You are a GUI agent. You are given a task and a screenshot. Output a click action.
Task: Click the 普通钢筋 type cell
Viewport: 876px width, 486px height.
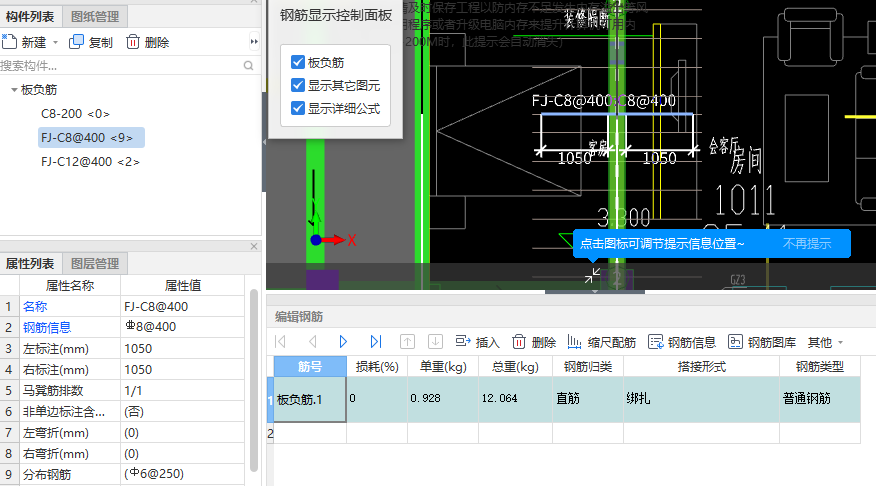coord(820,399)
